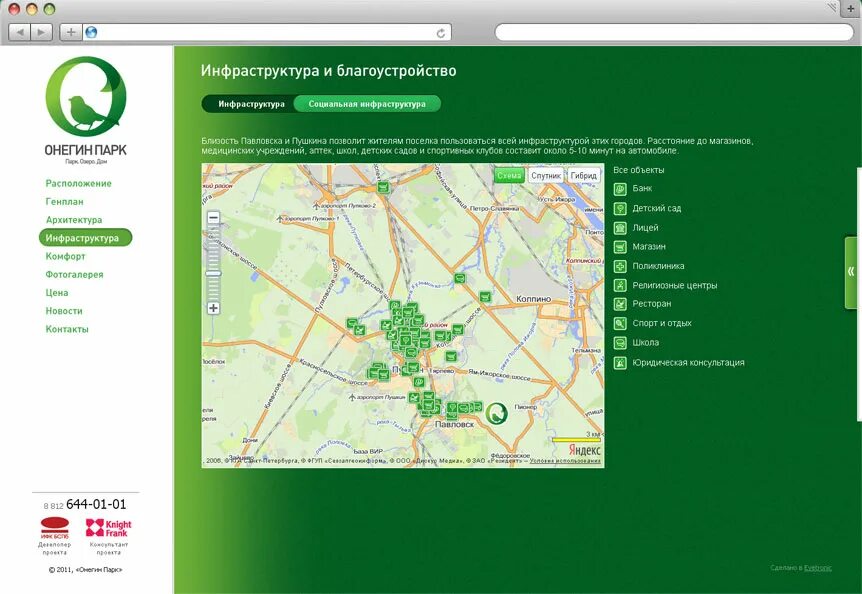Click the browser address bar
Image resolution: width=862 pixels, height=594 pixels.
click(x=267, y=32)
